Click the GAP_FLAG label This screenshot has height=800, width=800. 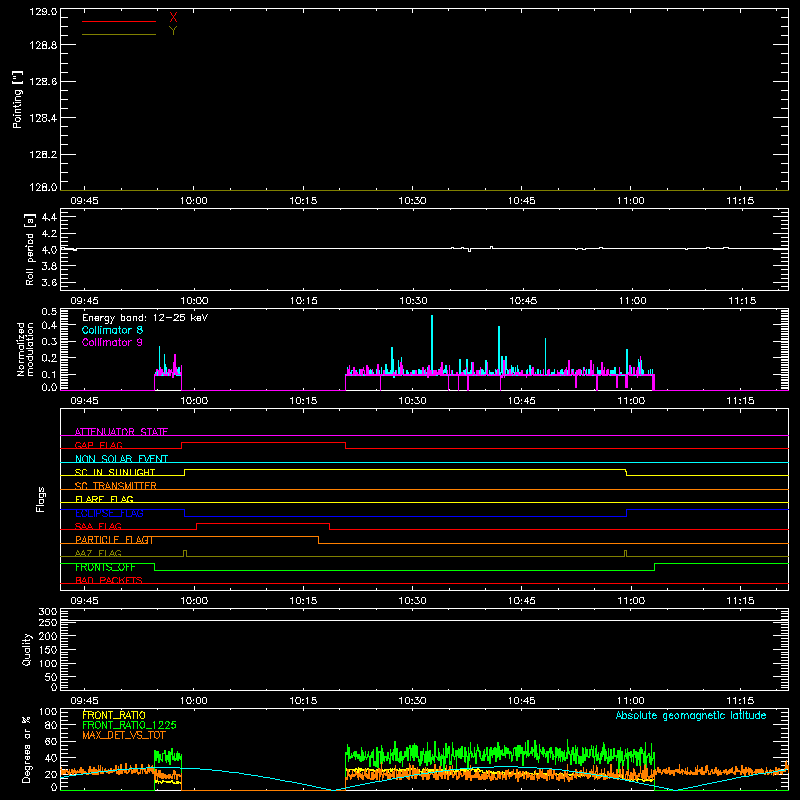coord(98,445)
